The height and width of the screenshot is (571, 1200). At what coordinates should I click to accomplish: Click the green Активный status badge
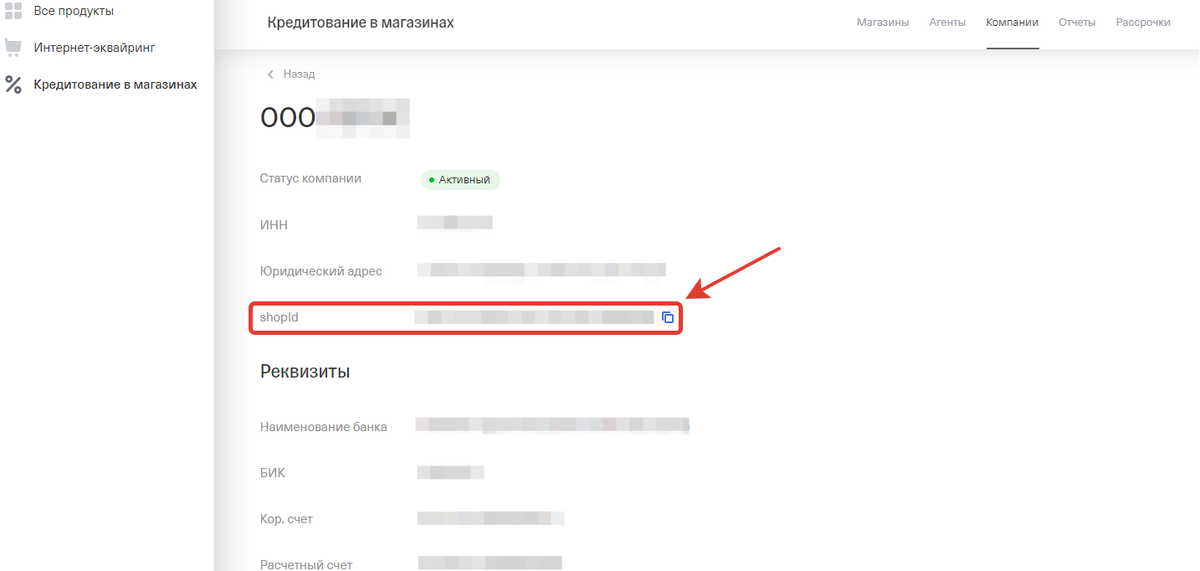[459, 180]
